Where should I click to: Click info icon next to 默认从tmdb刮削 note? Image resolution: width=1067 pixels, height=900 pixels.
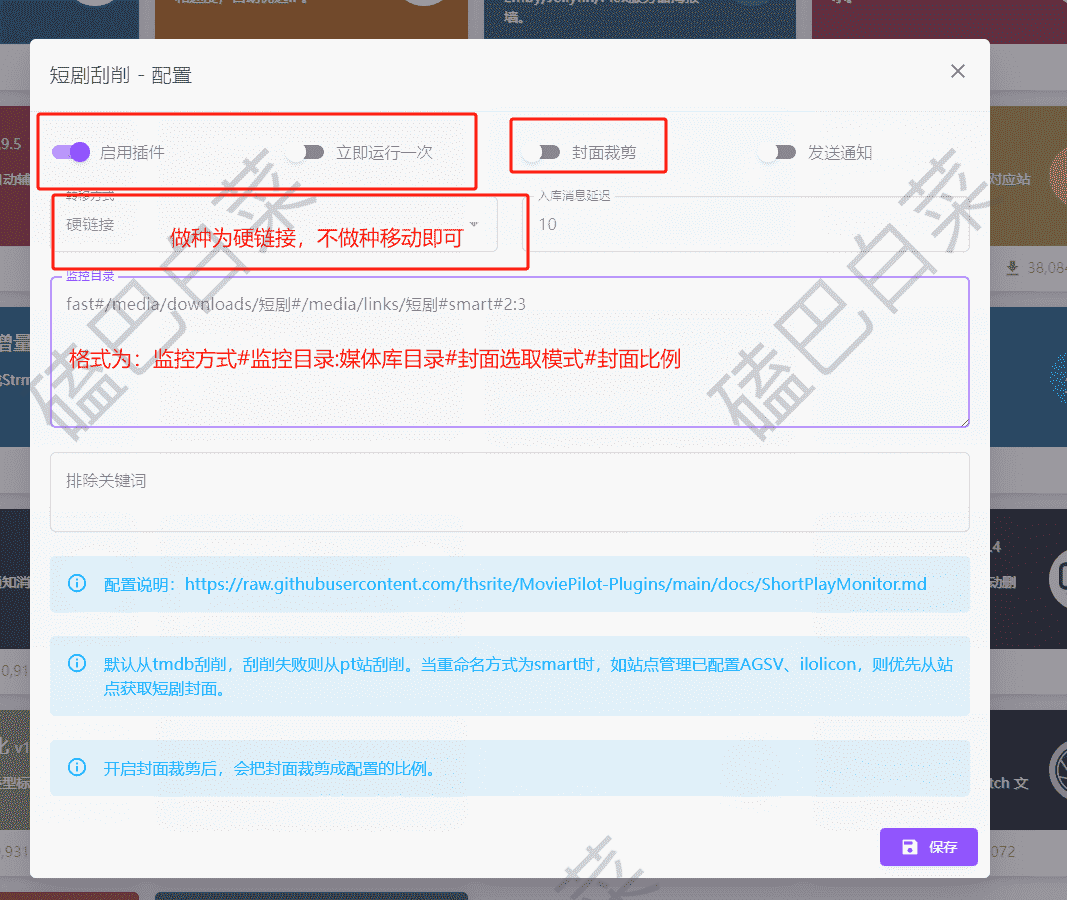76,663
